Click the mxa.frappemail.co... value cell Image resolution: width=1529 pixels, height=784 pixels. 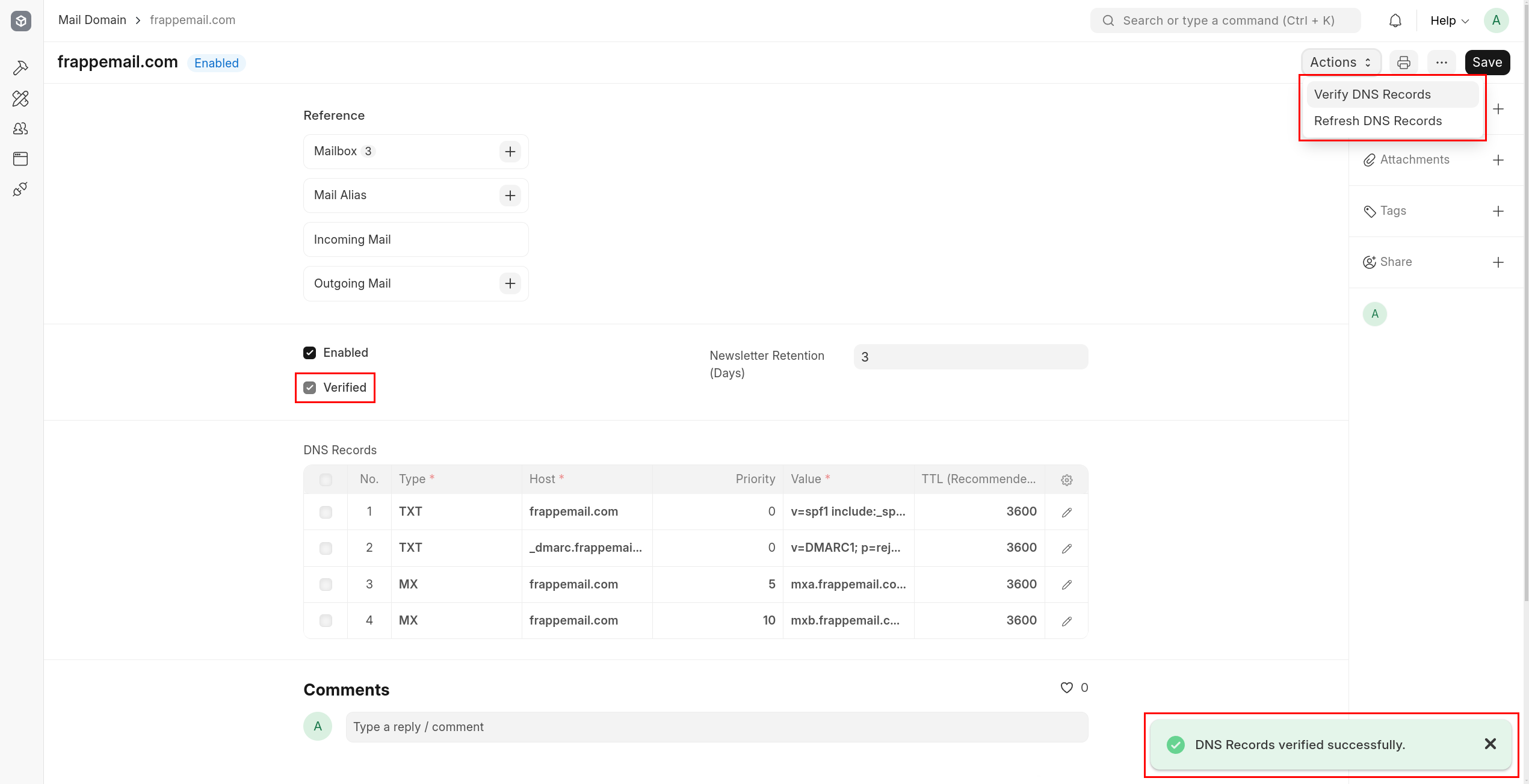click(848, 584)
